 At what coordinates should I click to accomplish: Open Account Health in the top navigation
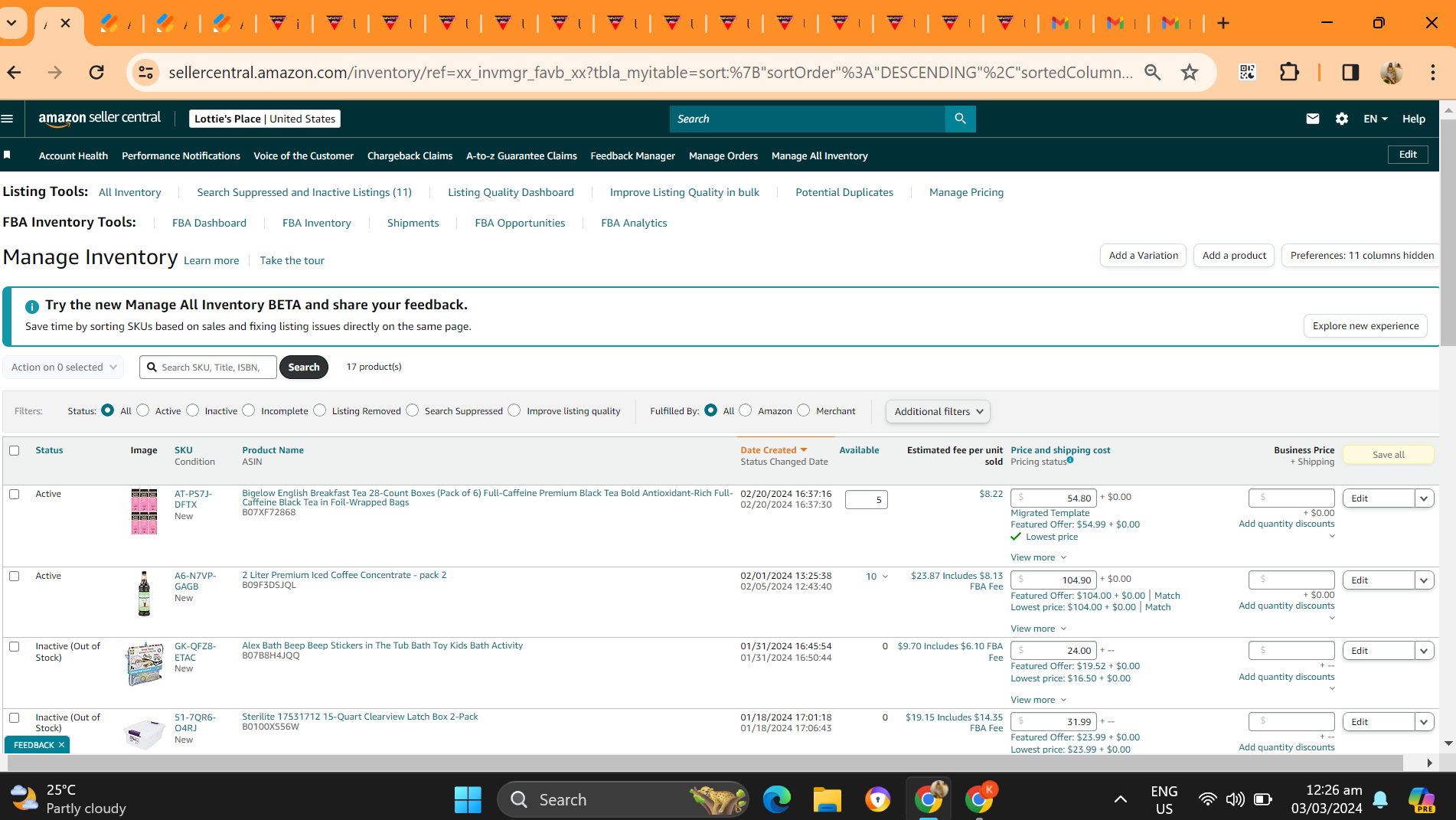(73, 155)
